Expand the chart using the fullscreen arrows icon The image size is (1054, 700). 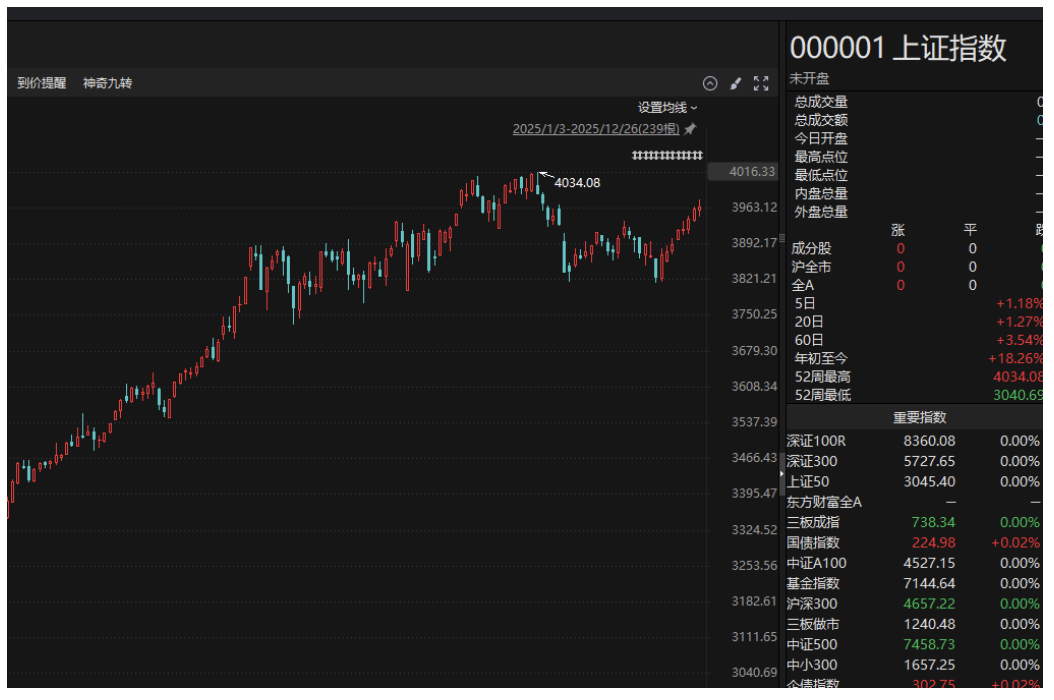[x=761, y=84]
